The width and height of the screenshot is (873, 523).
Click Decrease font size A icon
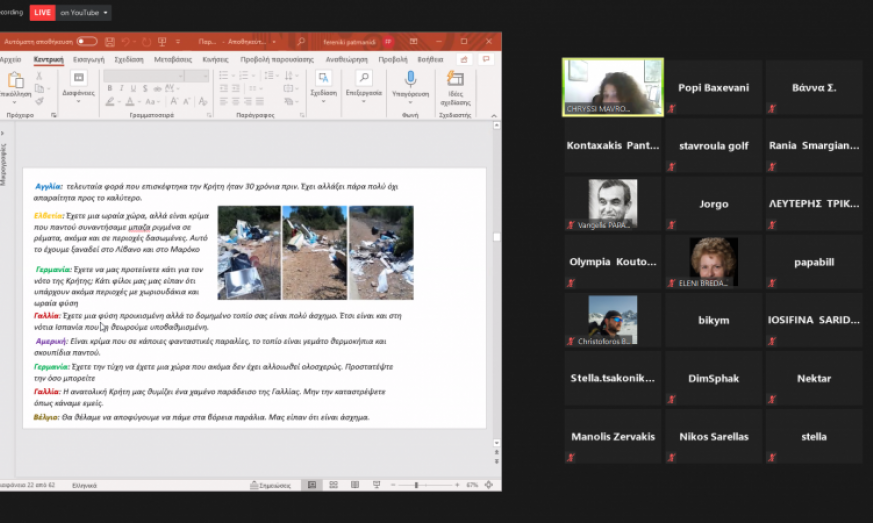[188, 102]
